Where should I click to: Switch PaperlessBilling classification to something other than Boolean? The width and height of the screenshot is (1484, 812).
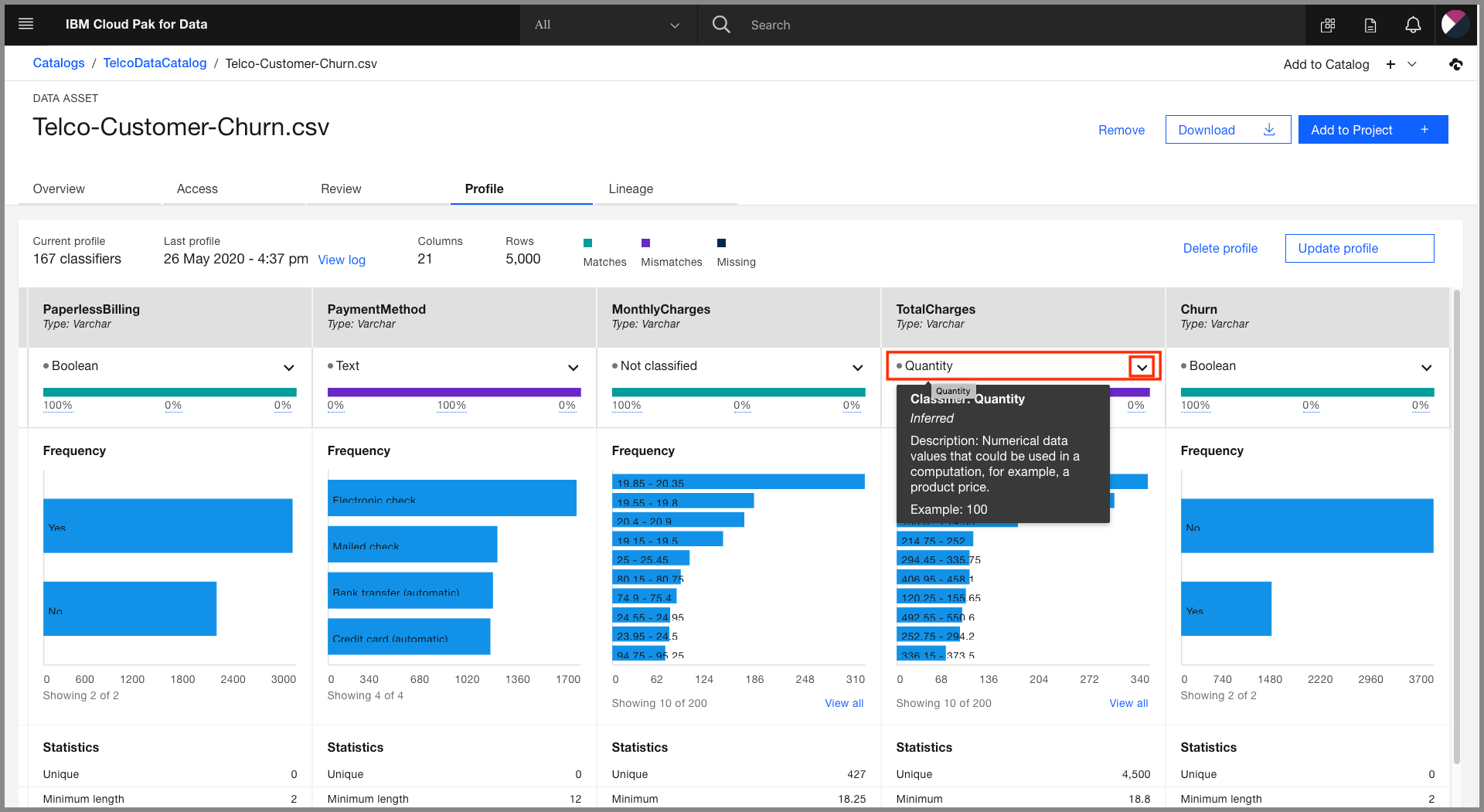coord(288,367)
